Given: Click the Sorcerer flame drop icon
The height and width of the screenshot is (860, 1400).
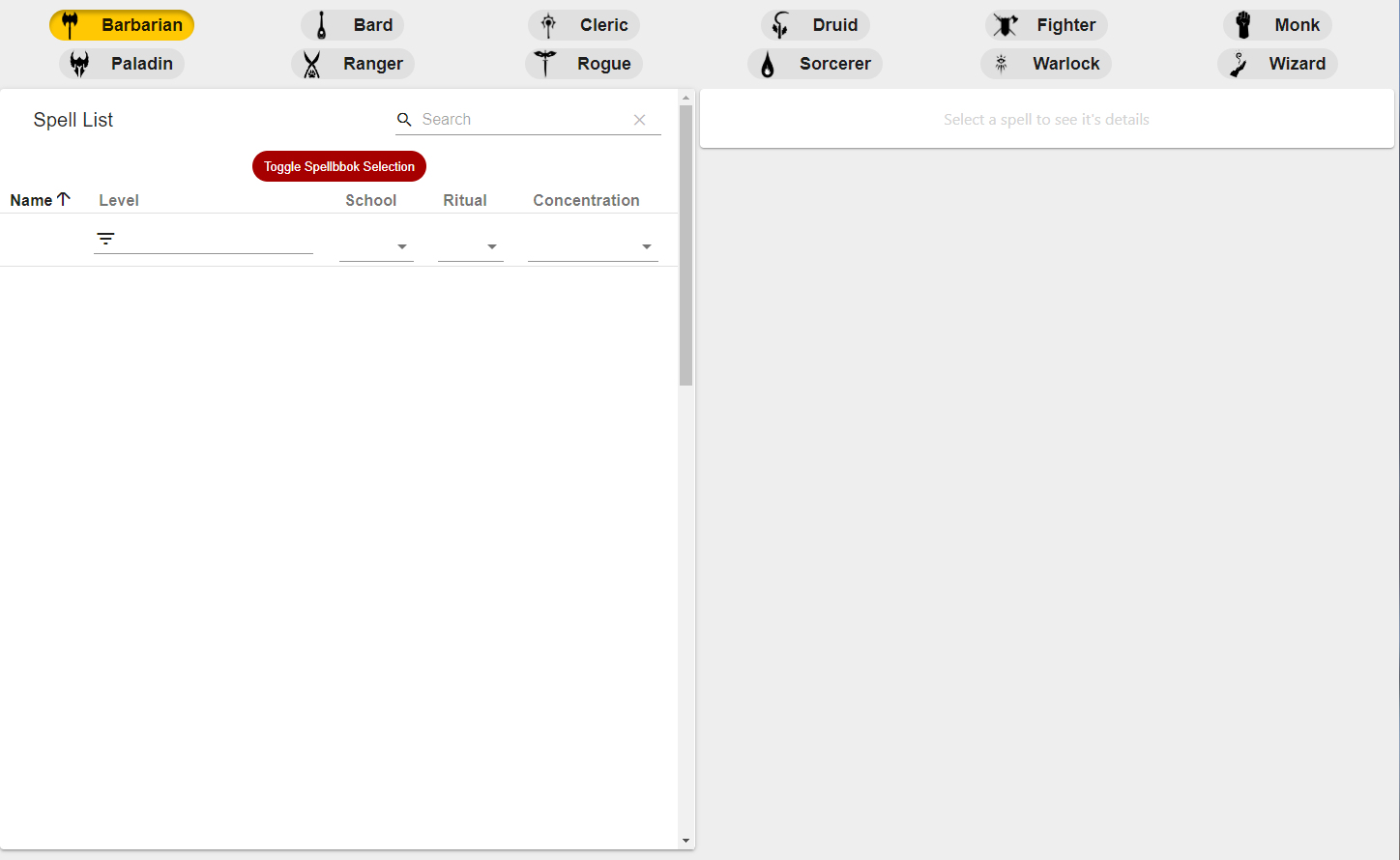Looking at the screenshot, I should (x=768, y=64).
